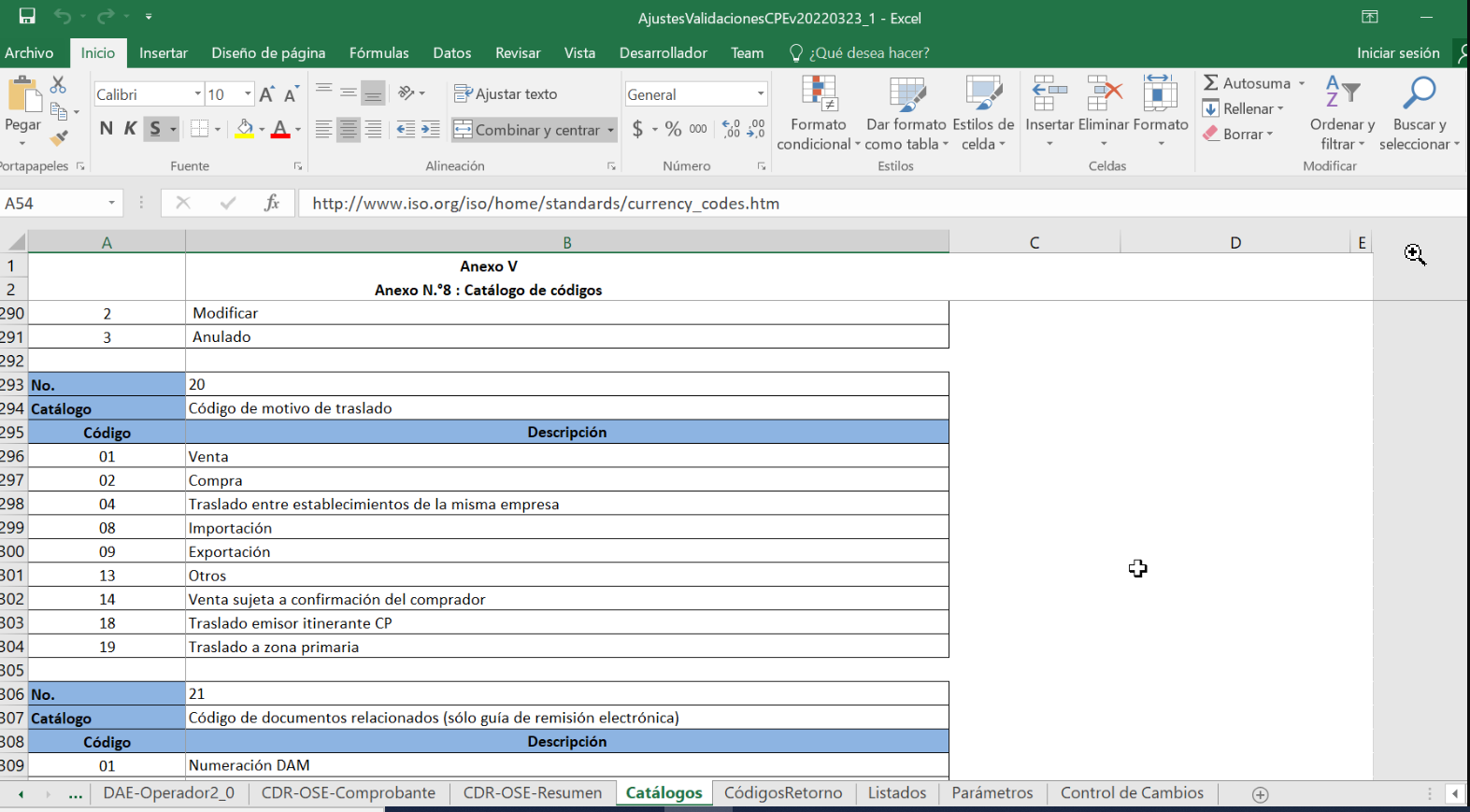This screenshot has width=1470, height=812.
Task: Center text horizontally
Action: [x=348, y=129]
